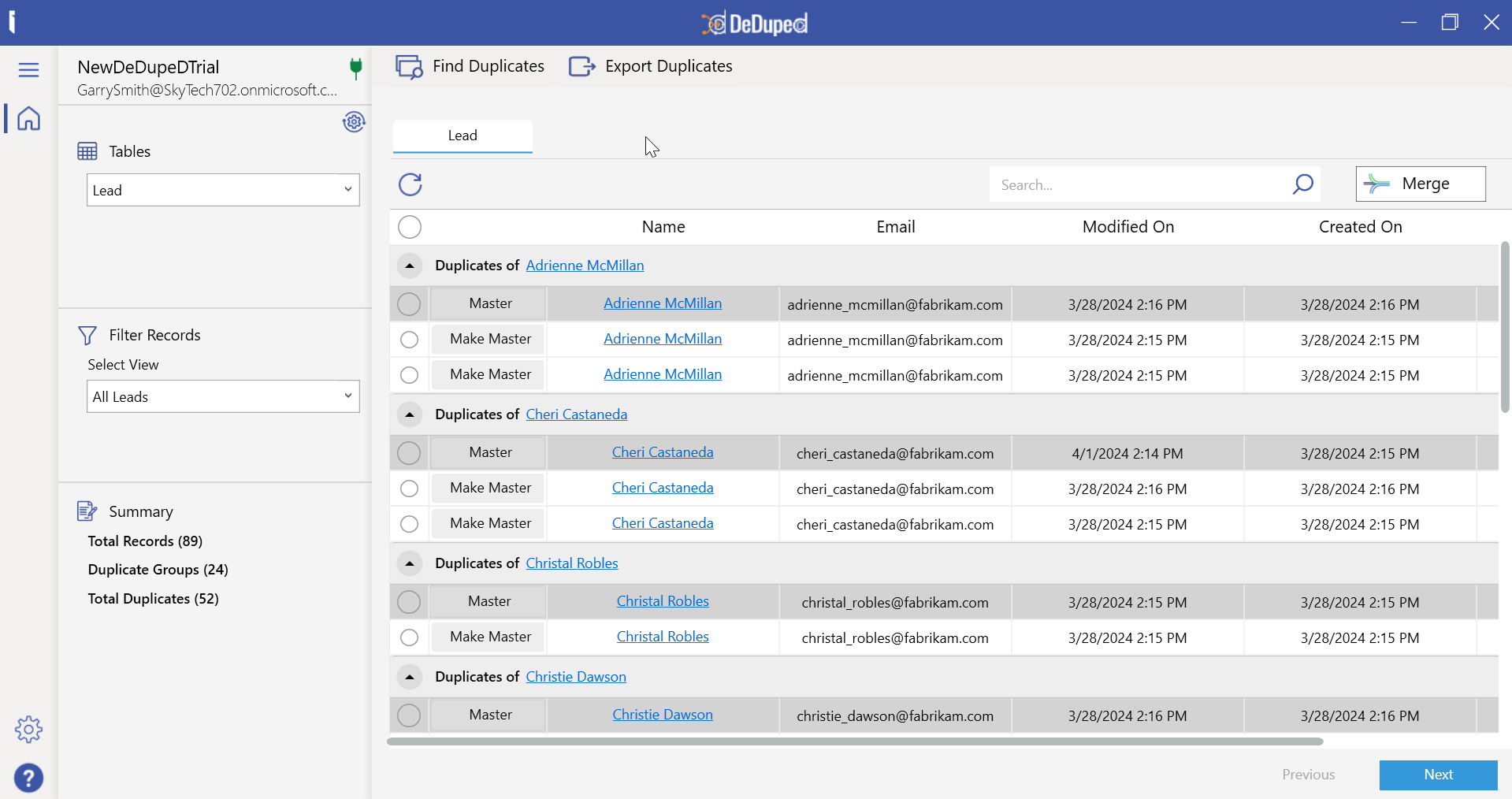Open the Tables dropdown showing Lead
The width and height of the screenshot is (1512, 799).
click(223, 190)
